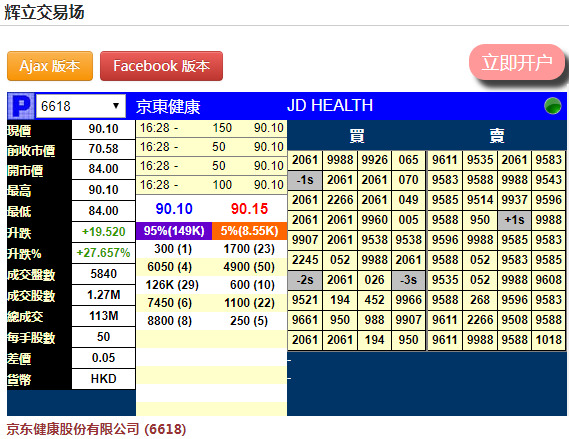Click the 總成交 value 113M

click(x=103, y=316)
